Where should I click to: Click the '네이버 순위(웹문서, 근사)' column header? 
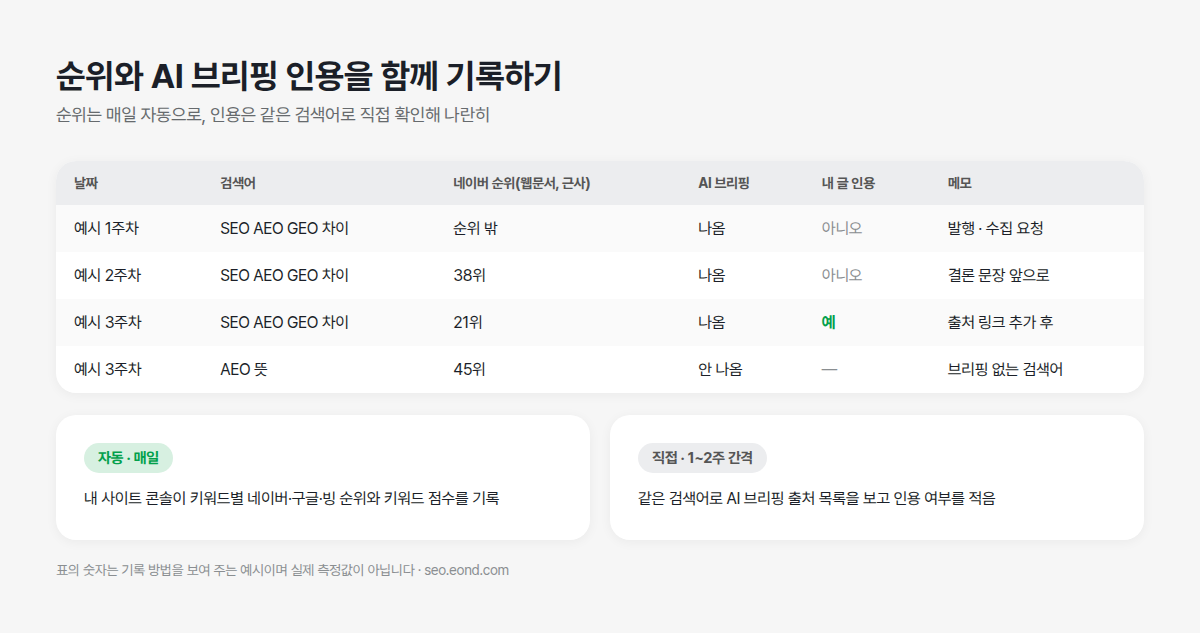[x=522, y=184]
